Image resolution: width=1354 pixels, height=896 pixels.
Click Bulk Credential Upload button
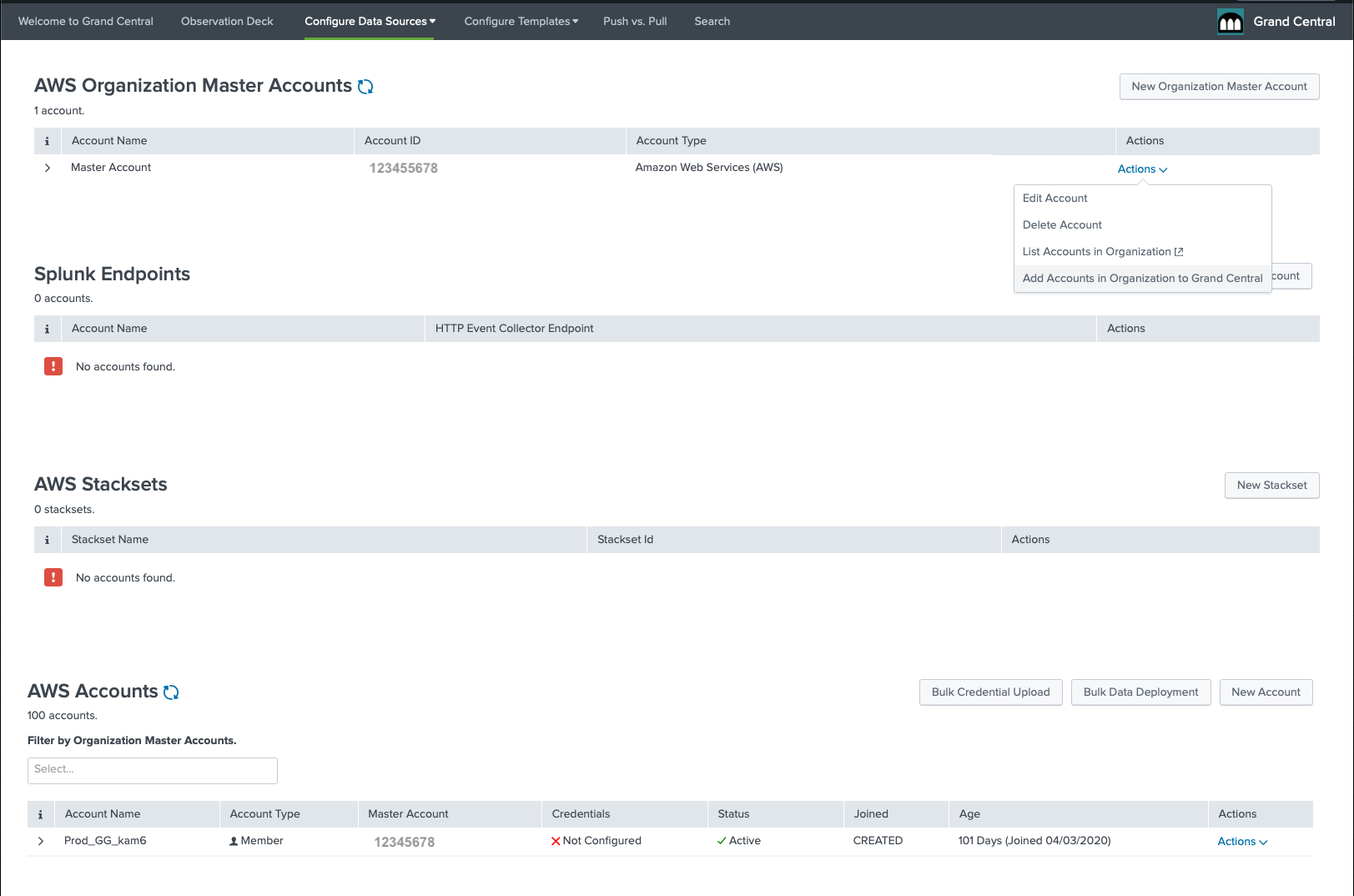point(990,692)
